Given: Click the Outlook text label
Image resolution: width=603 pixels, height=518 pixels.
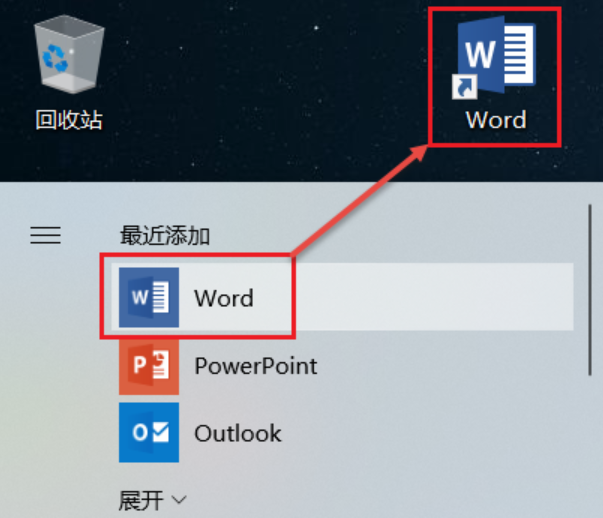Looking at the screenshot, I should (x=238, y=433).
